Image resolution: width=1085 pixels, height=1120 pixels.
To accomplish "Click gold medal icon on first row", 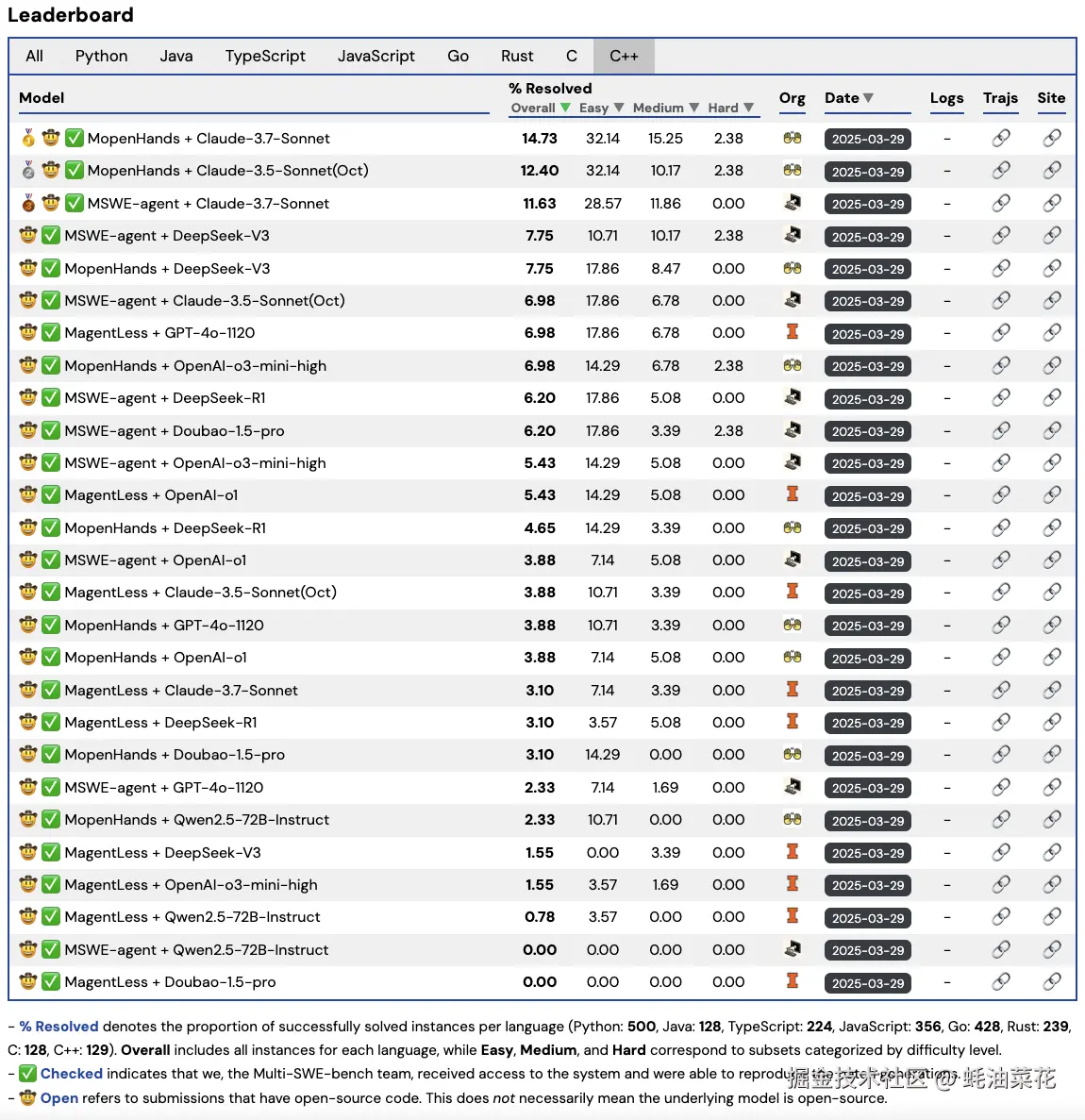I will click(28, 138).
